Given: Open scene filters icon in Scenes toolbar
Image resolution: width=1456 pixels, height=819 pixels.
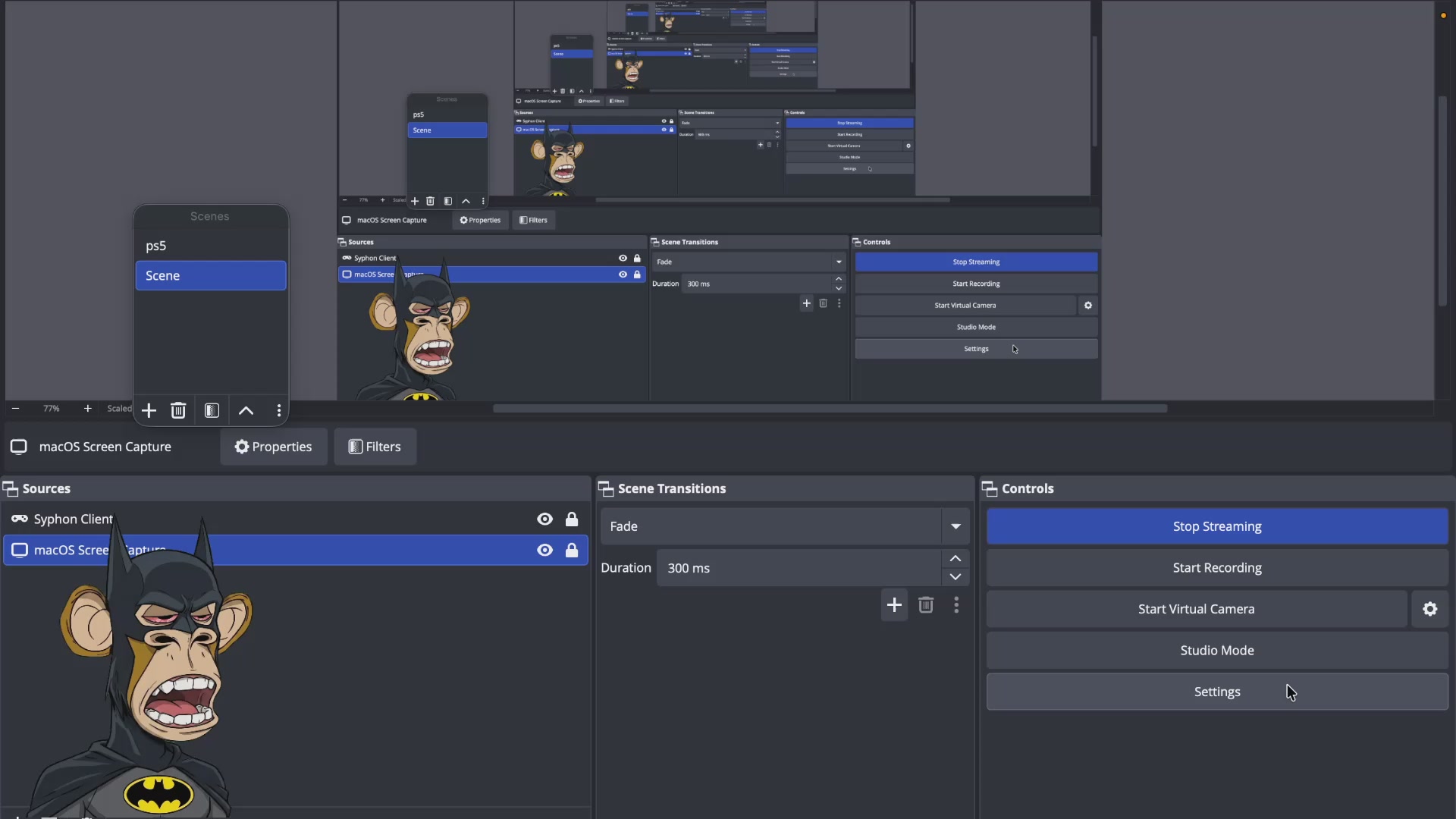Looking at the screenshot, I should pos(212,410).
